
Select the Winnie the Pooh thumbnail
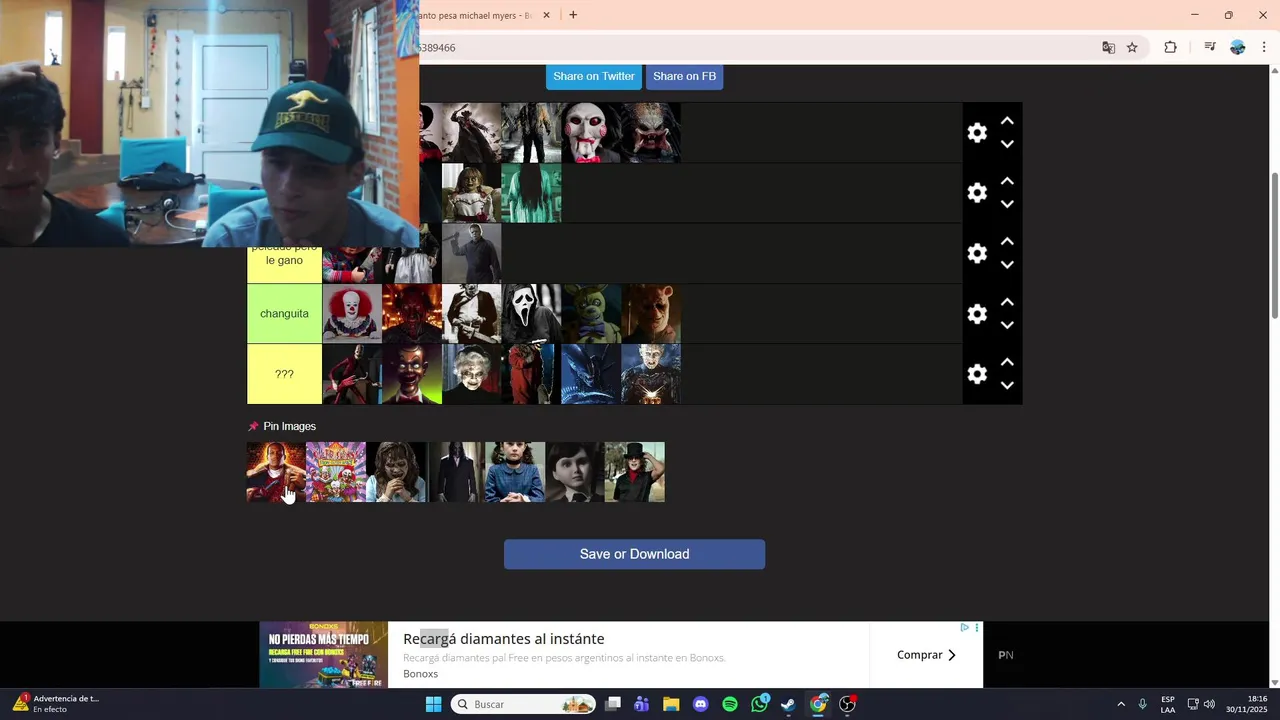tap(651, 314)
